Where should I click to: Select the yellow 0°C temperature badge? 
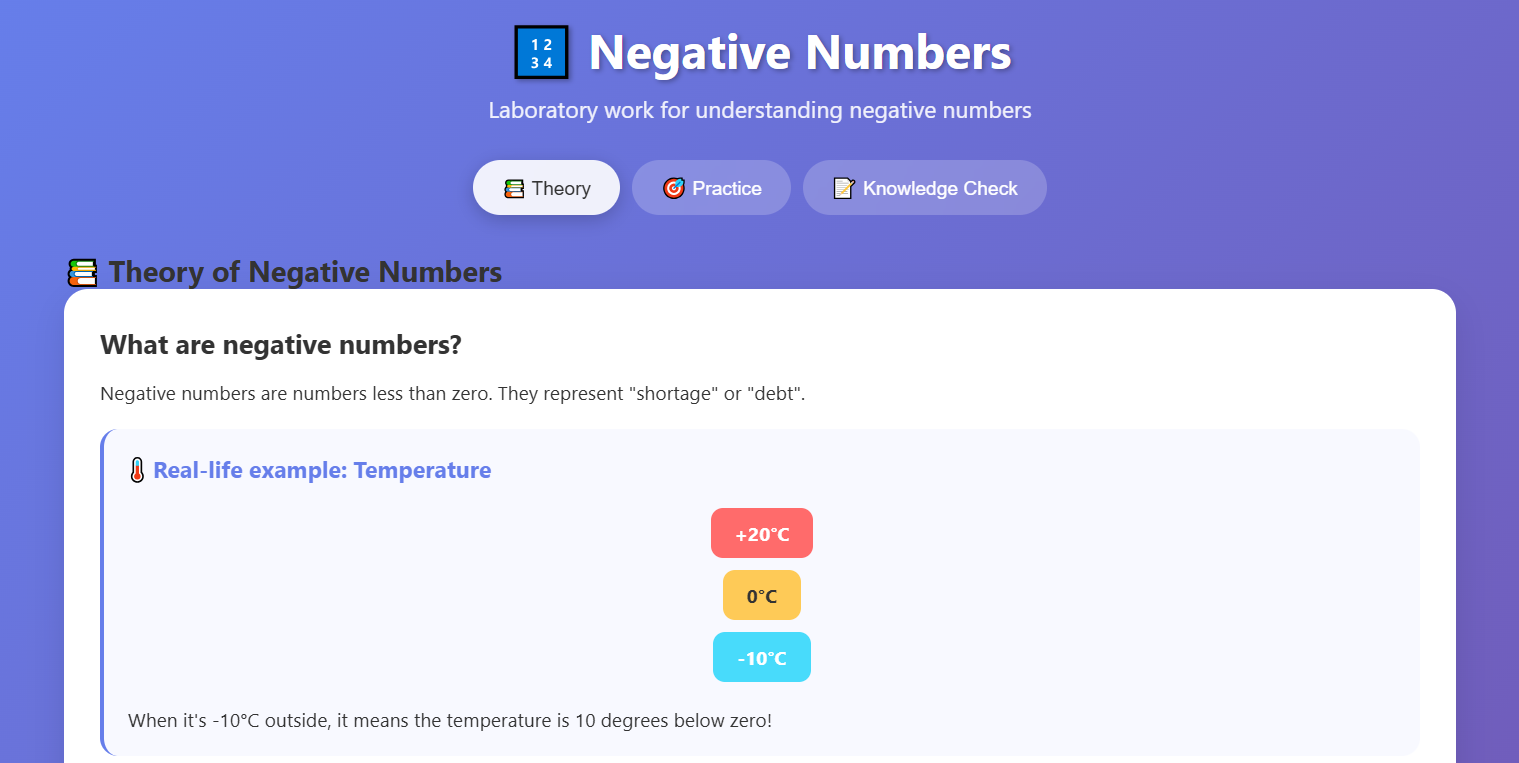(762, 595)
